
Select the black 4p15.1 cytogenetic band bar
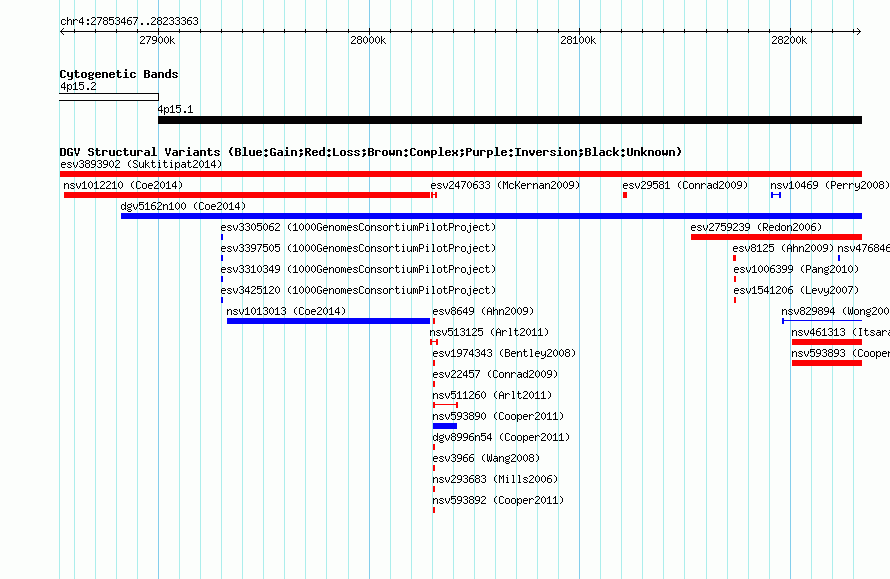point(510,120)
